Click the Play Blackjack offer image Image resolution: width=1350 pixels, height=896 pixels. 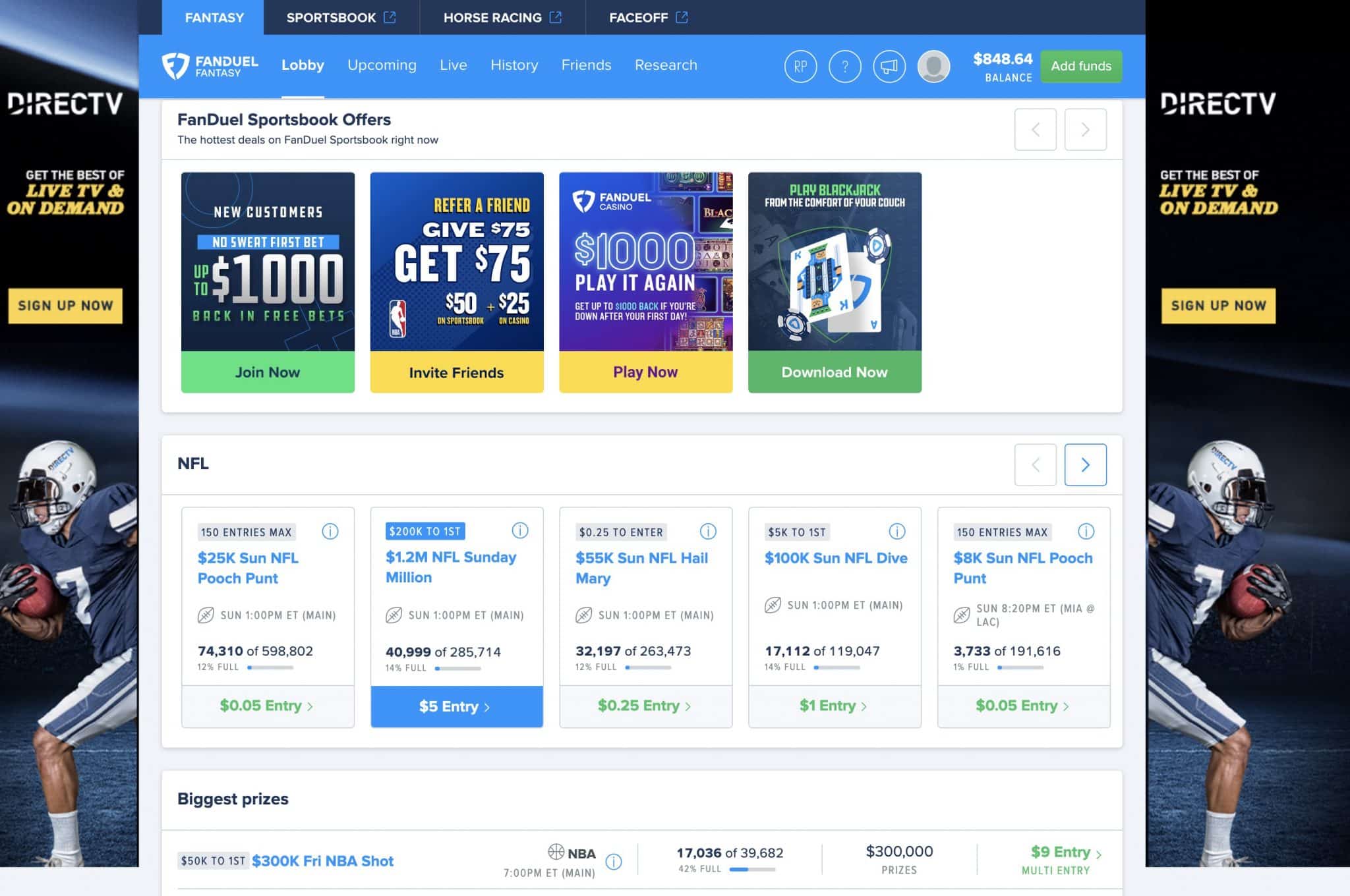click(x=835, y=262)
